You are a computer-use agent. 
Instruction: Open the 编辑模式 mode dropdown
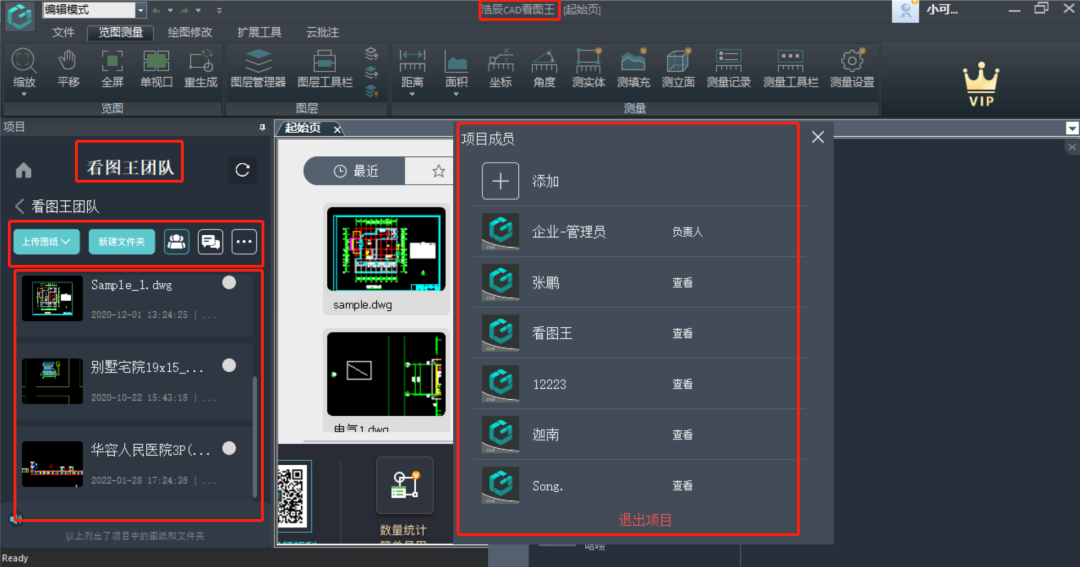(141, 10)
